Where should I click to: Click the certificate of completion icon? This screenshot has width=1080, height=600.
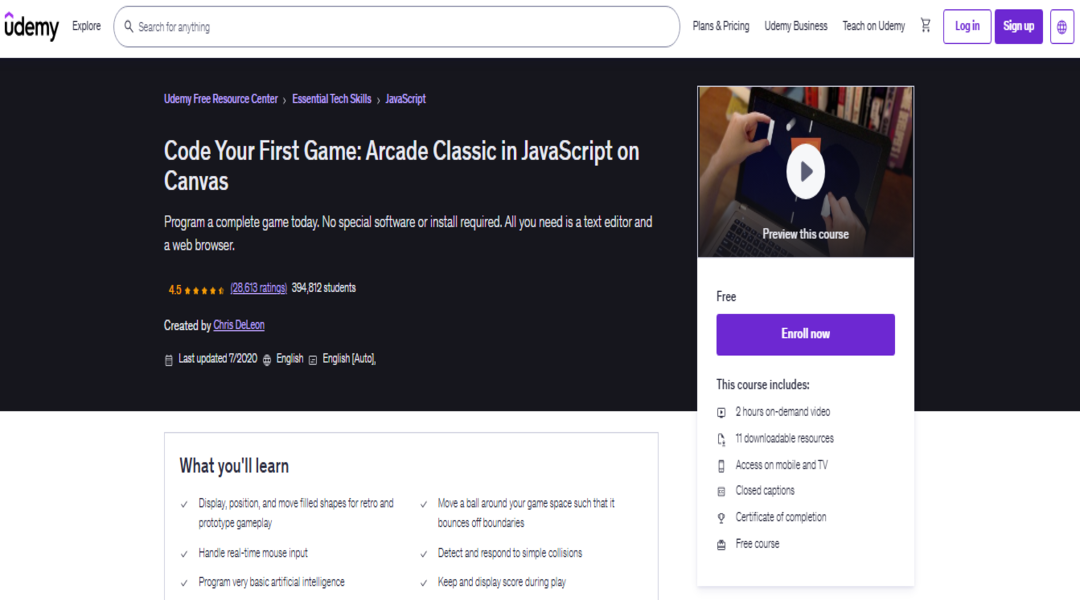click(721, 517)
